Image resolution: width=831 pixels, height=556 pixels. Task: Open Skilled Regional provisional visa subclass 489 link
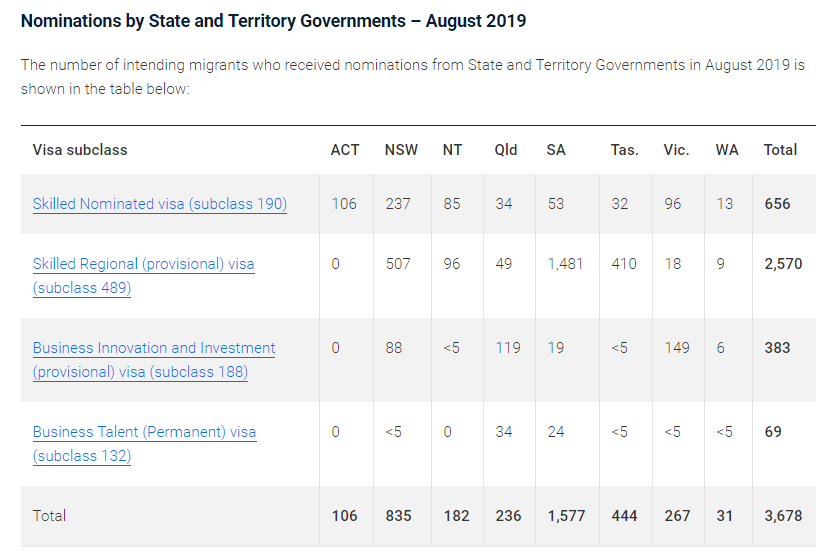tap(143, 265)
